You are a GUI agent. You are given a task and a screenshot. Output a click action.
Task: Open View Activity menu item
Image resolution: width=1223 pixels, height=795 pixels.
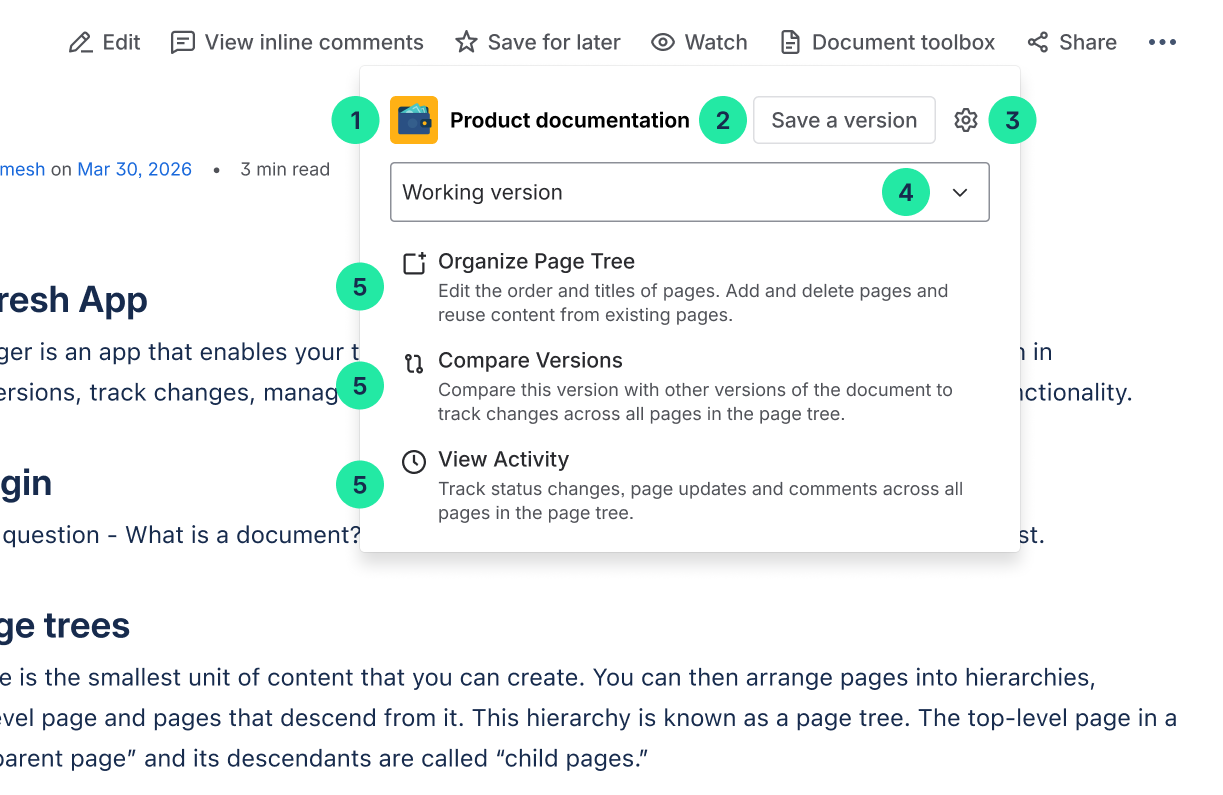pos(504,460)
